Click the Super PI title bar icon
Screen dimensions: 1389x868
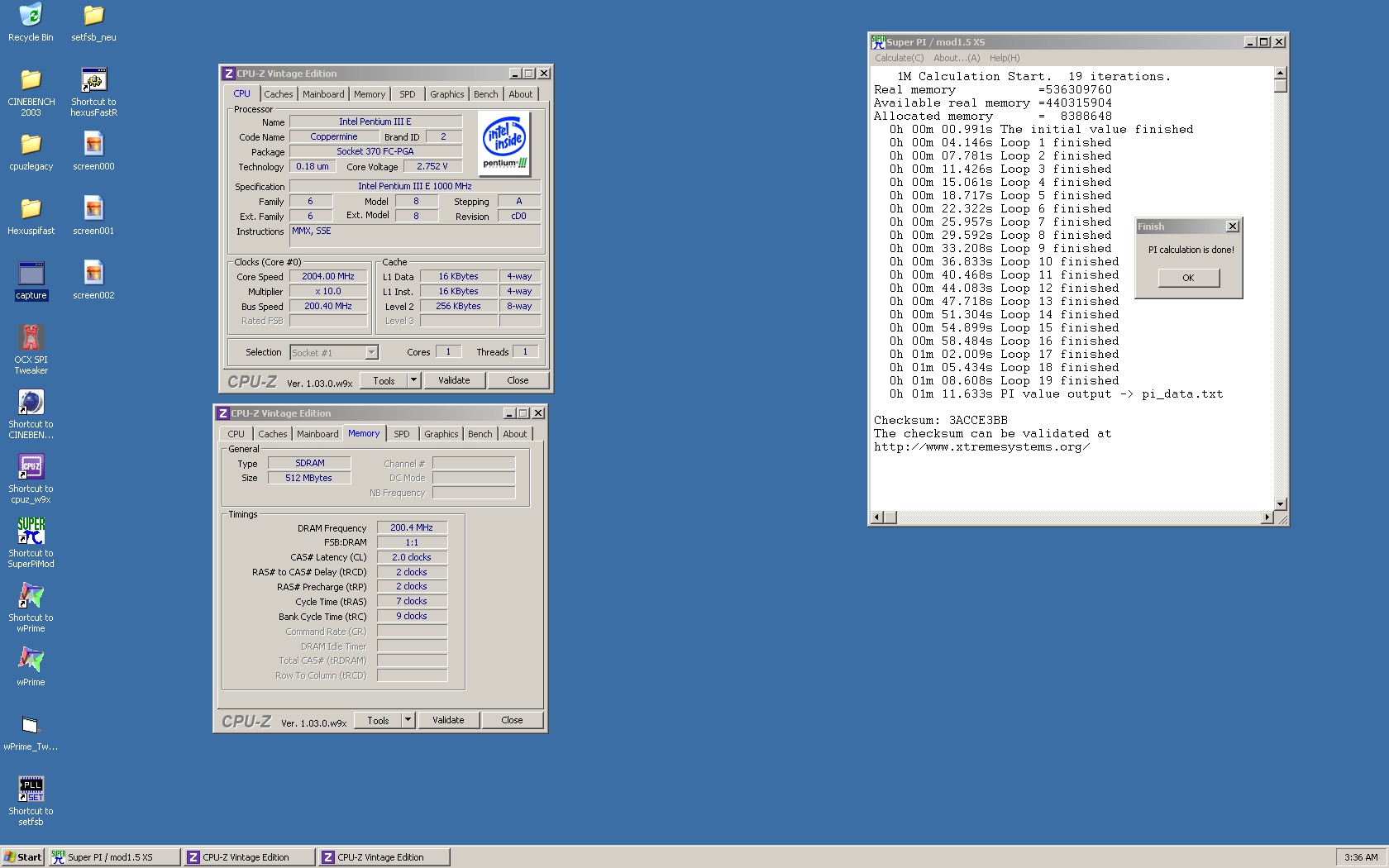click(878, 42)
